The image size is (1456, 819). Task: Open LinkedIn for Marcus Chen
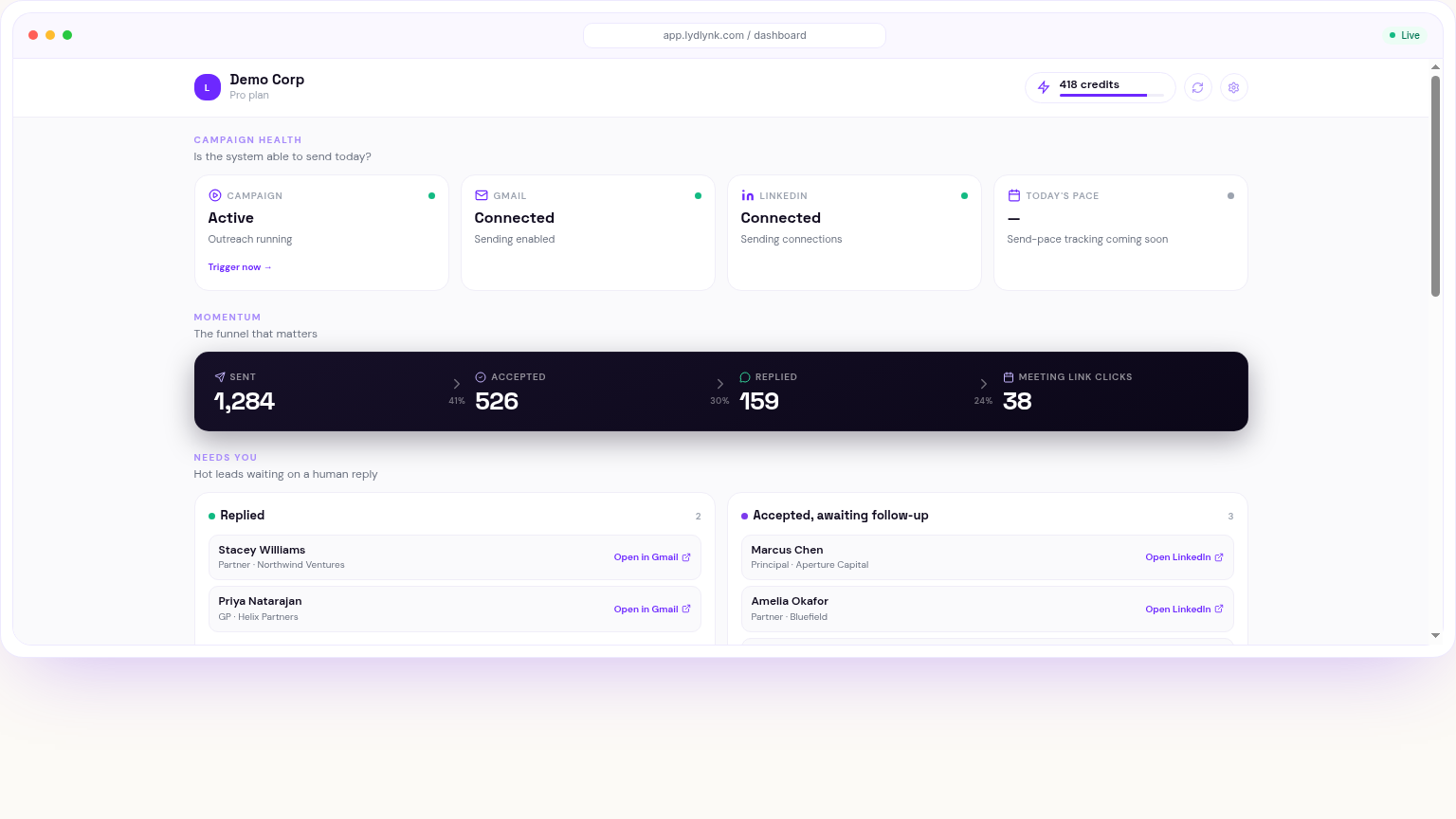[1184, 557]
